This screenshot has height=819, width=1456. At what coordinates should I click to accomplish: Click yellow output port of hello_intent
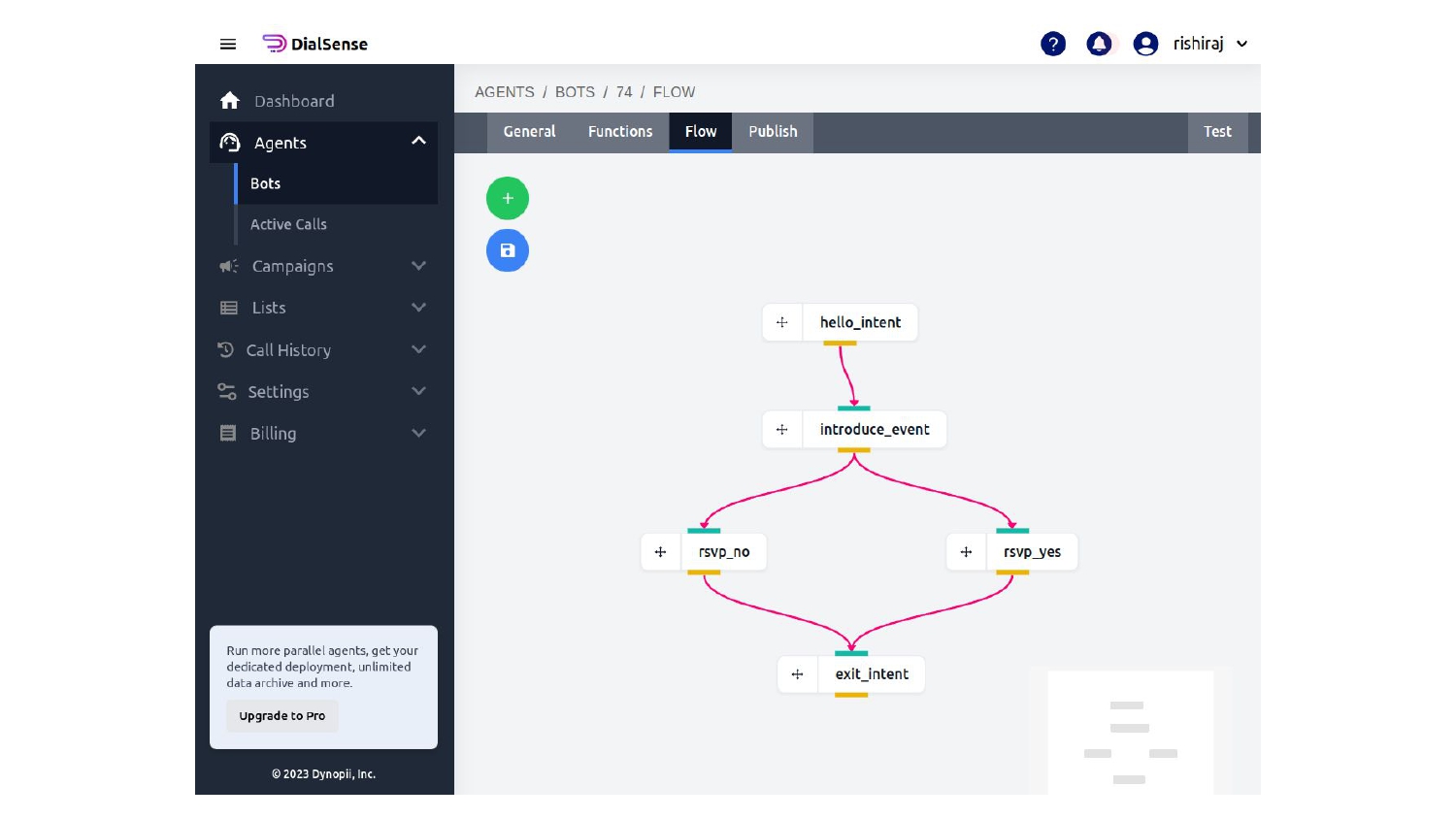pos(840,344)
